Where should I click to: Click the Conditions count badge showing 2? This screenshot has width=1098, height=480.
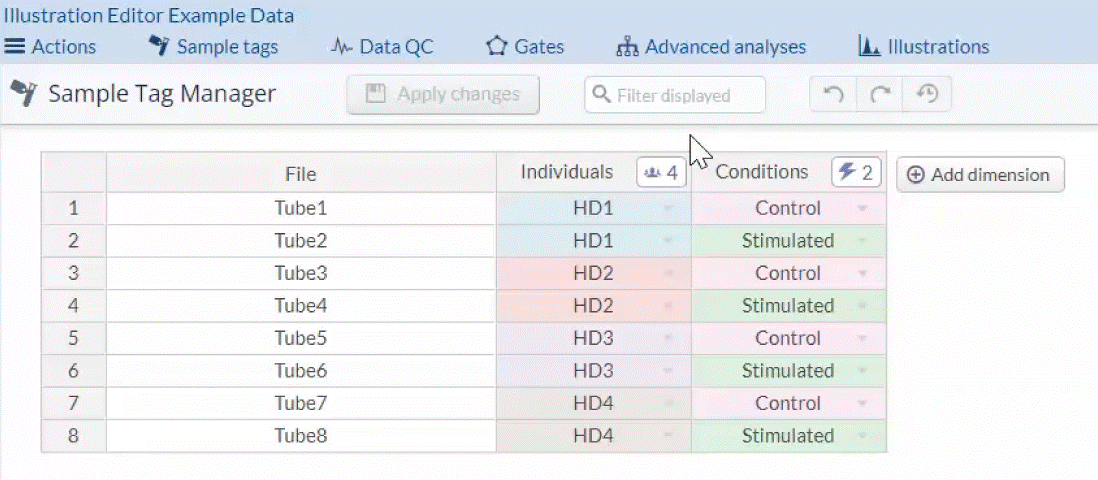tap(856, 173)
